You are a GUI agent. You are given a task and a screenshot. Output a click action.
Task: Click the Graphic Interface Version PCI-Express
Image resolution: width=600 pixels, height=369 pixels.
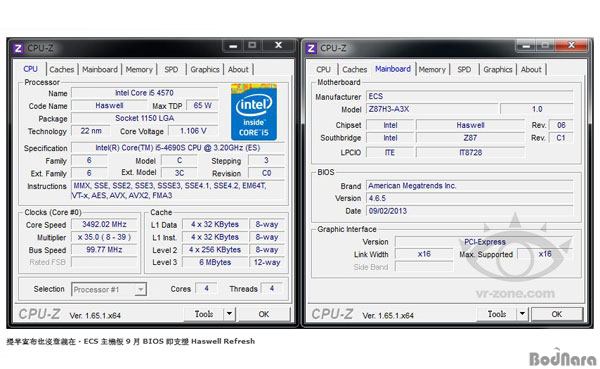pyautogui.click(x=484, y=242)
